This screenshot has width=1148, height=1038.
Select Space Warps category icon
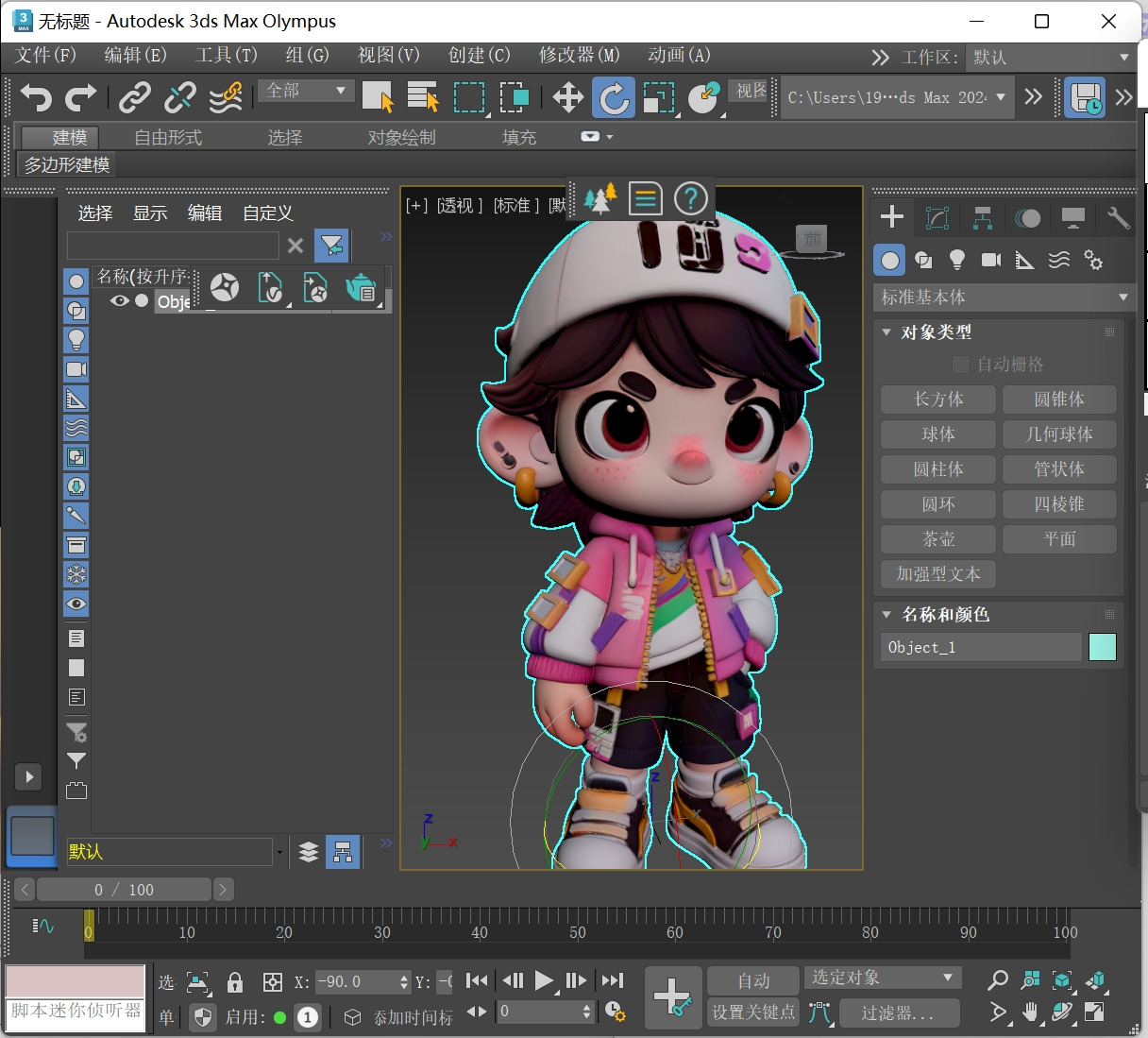pyautogui.click(x=1059, y=260)
